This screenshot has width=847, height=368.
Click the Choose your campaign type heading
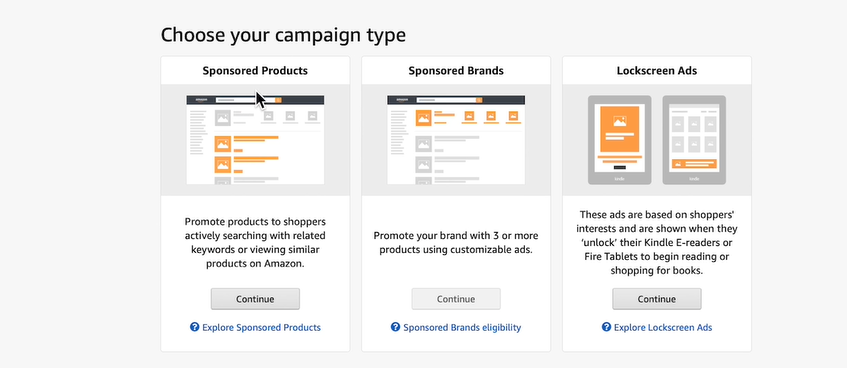pos(283,35)
